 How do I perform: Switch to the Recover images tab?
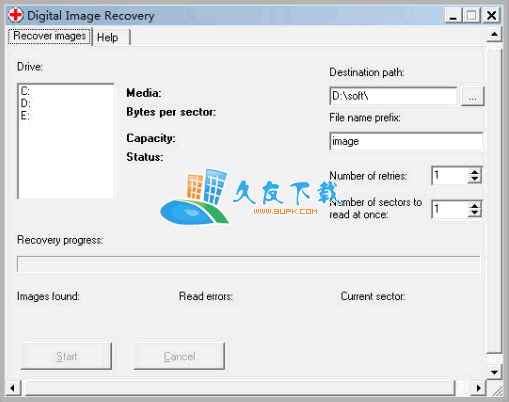[50, 36]
